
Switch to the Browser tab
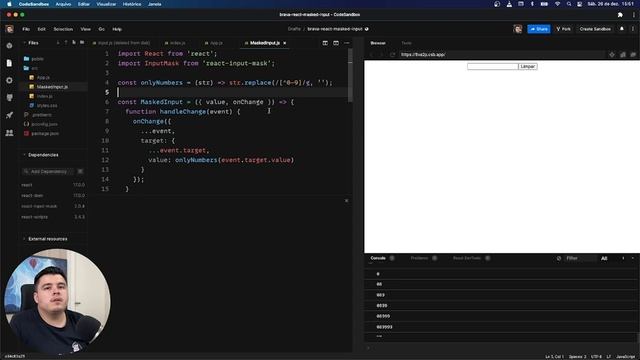(378, 43)
